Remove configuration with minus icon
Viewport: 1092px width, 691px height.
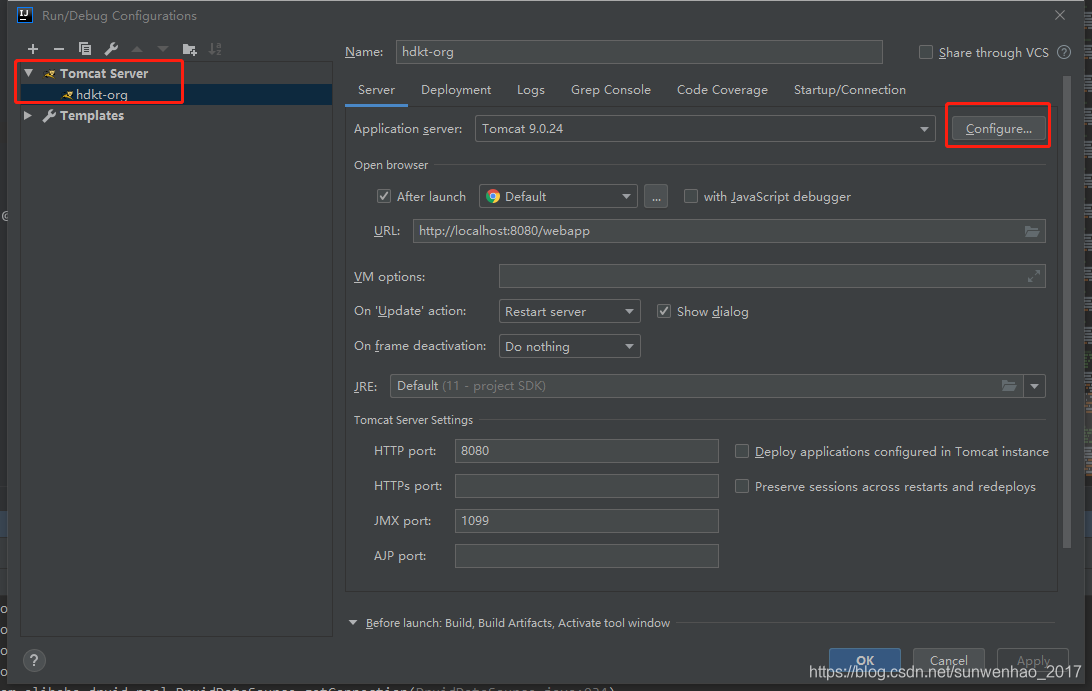(58, 49)
